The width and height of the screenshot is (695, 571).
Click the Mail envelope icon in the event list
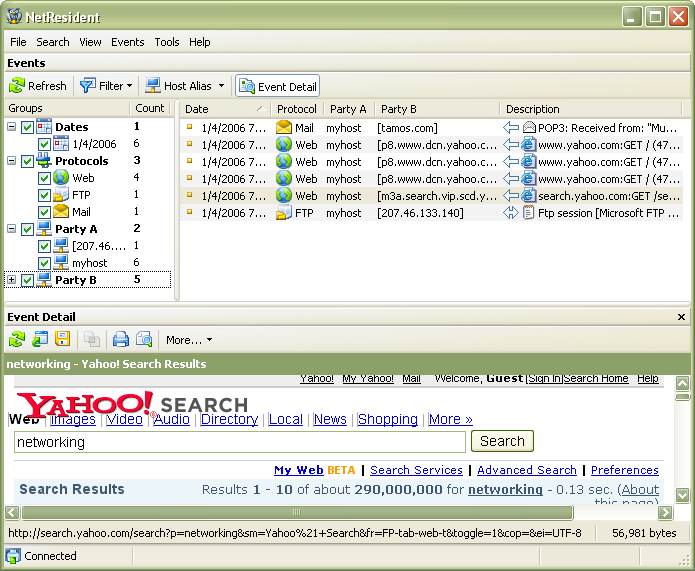(284, 128)
